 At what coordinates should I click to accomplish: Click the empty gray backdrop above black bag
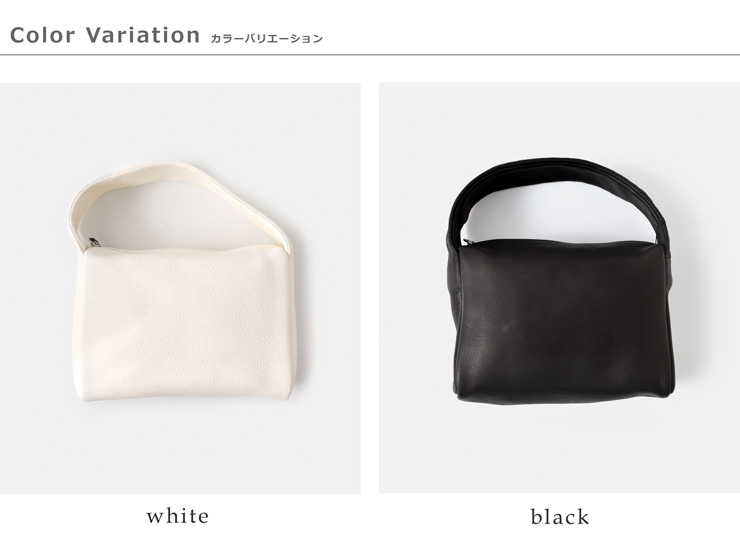point(559,118)
